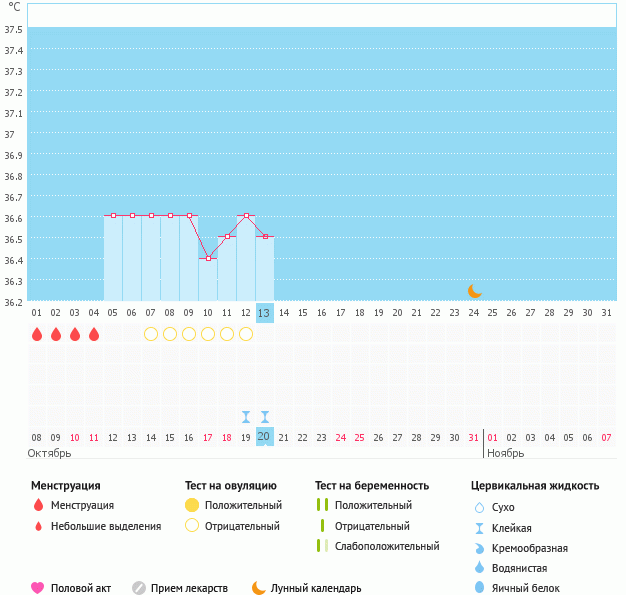Click the orange moon icon on day 24
626x595 pixels.
[x=475, y=291]
